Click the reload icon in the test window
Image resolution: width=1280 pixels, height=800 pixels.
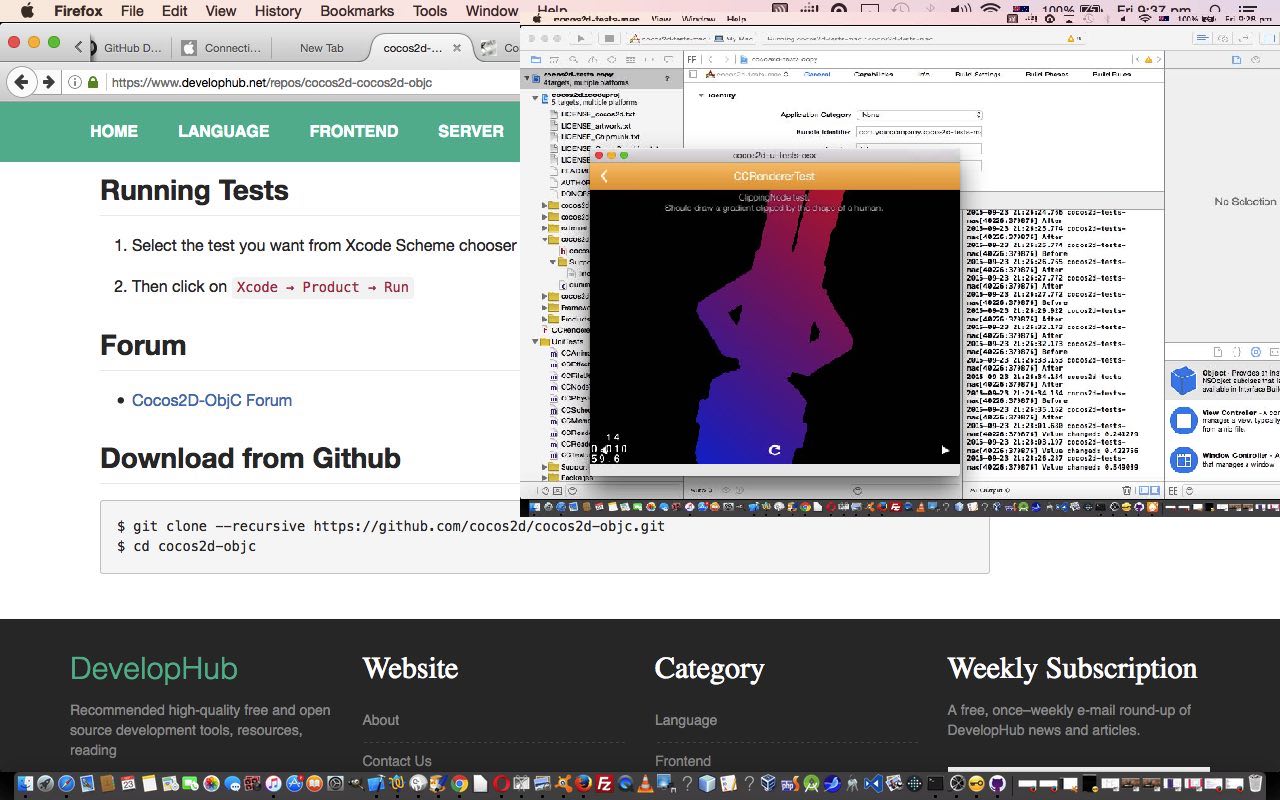click(x=774, y=450)
